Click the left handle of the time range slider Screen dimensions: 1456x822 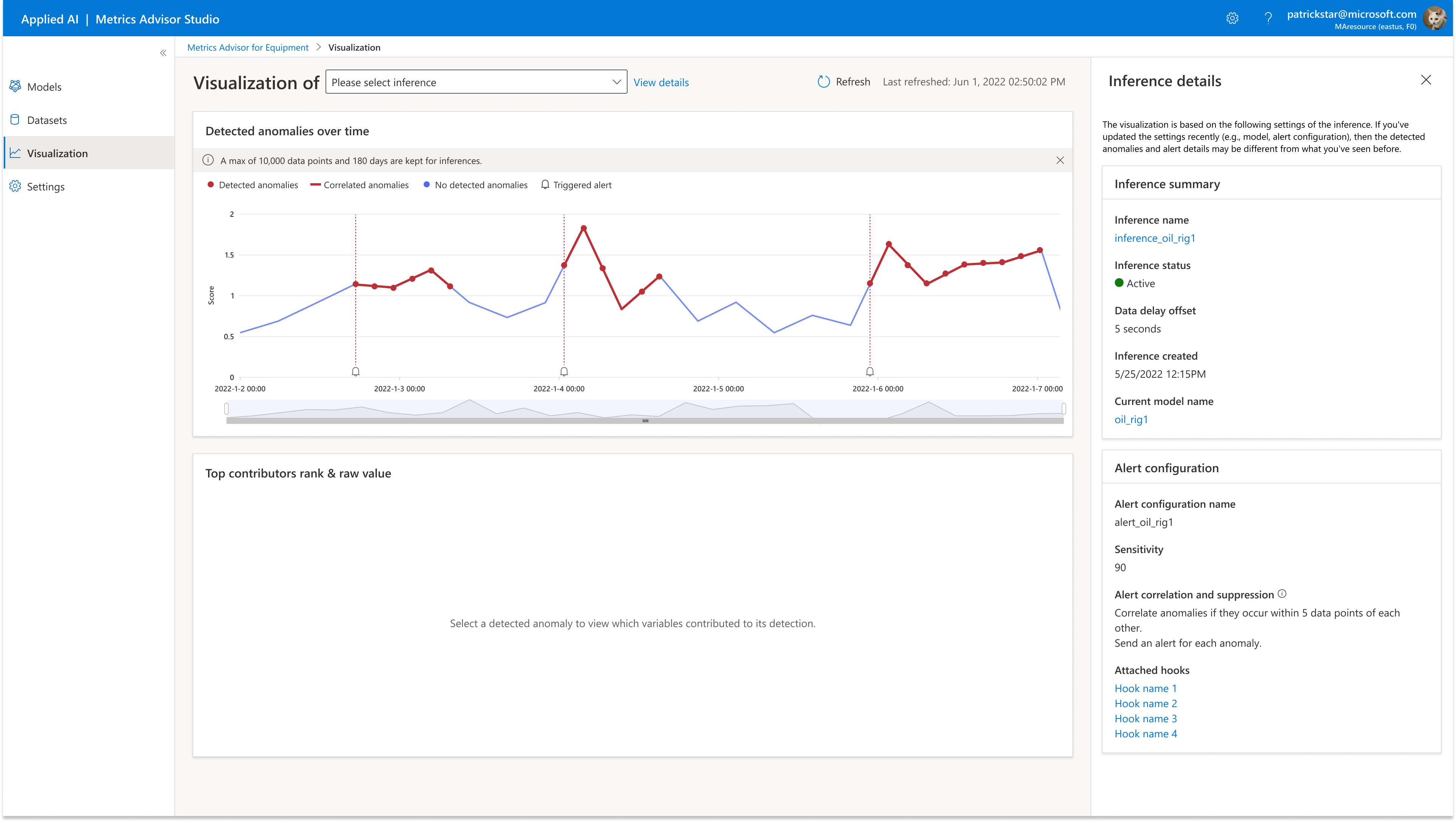pyautogui.click(x=226, y=408)
